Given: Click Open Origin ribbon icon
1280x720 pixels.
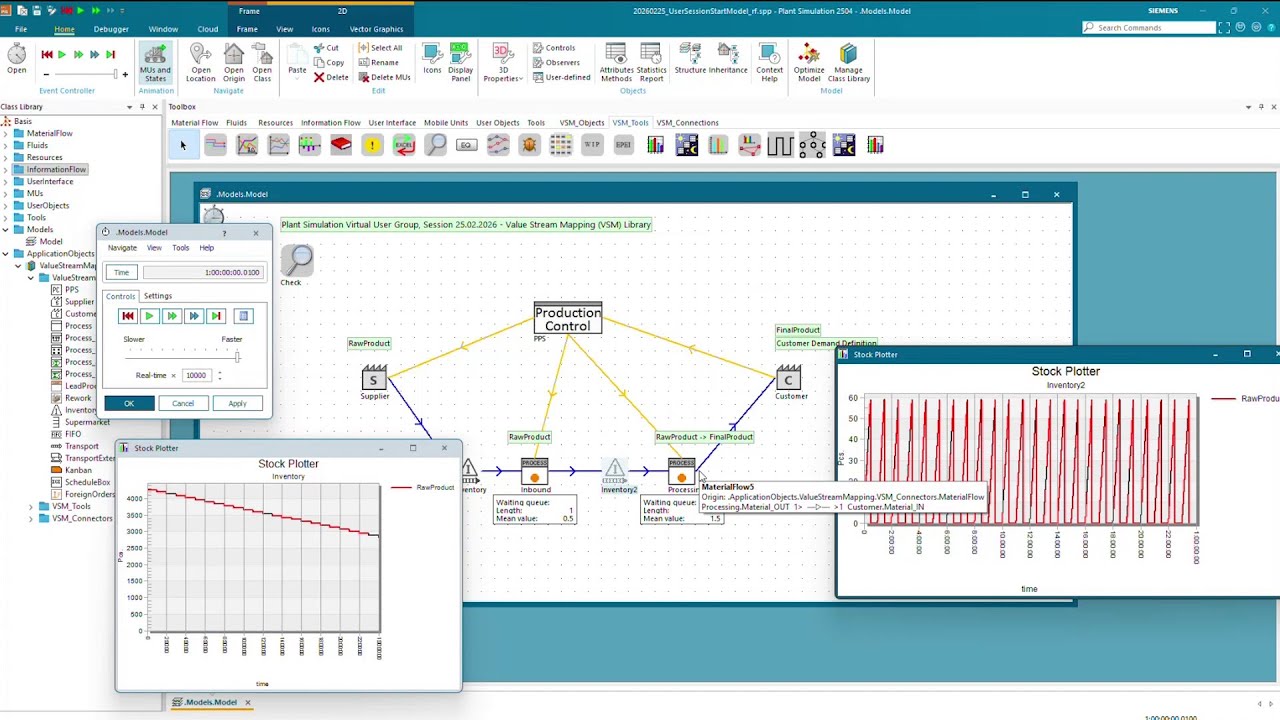Looking at the screenshot, I should point(233,62).
